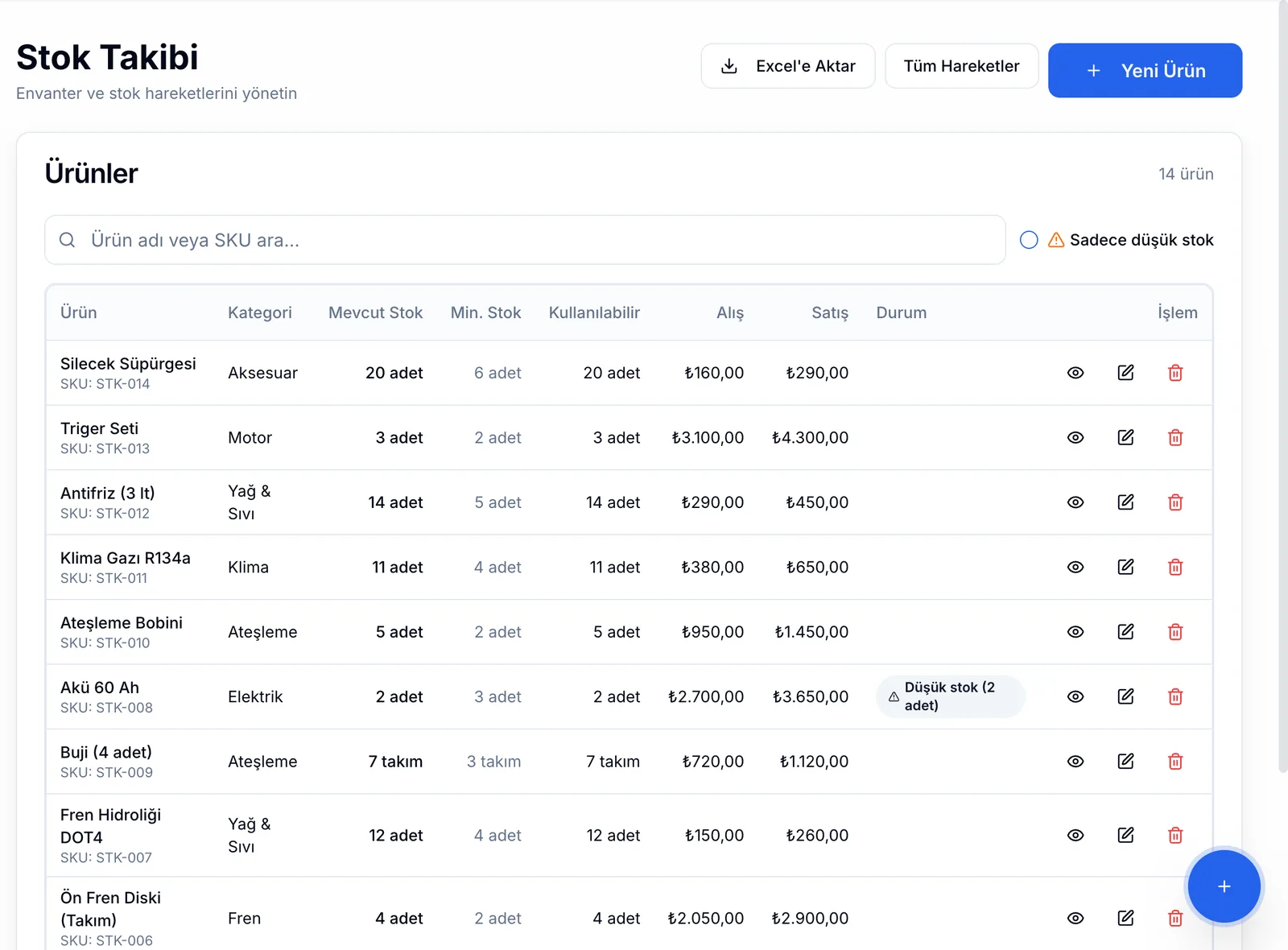Click the ₺950,00 purchase price

[x=712, y=632]
